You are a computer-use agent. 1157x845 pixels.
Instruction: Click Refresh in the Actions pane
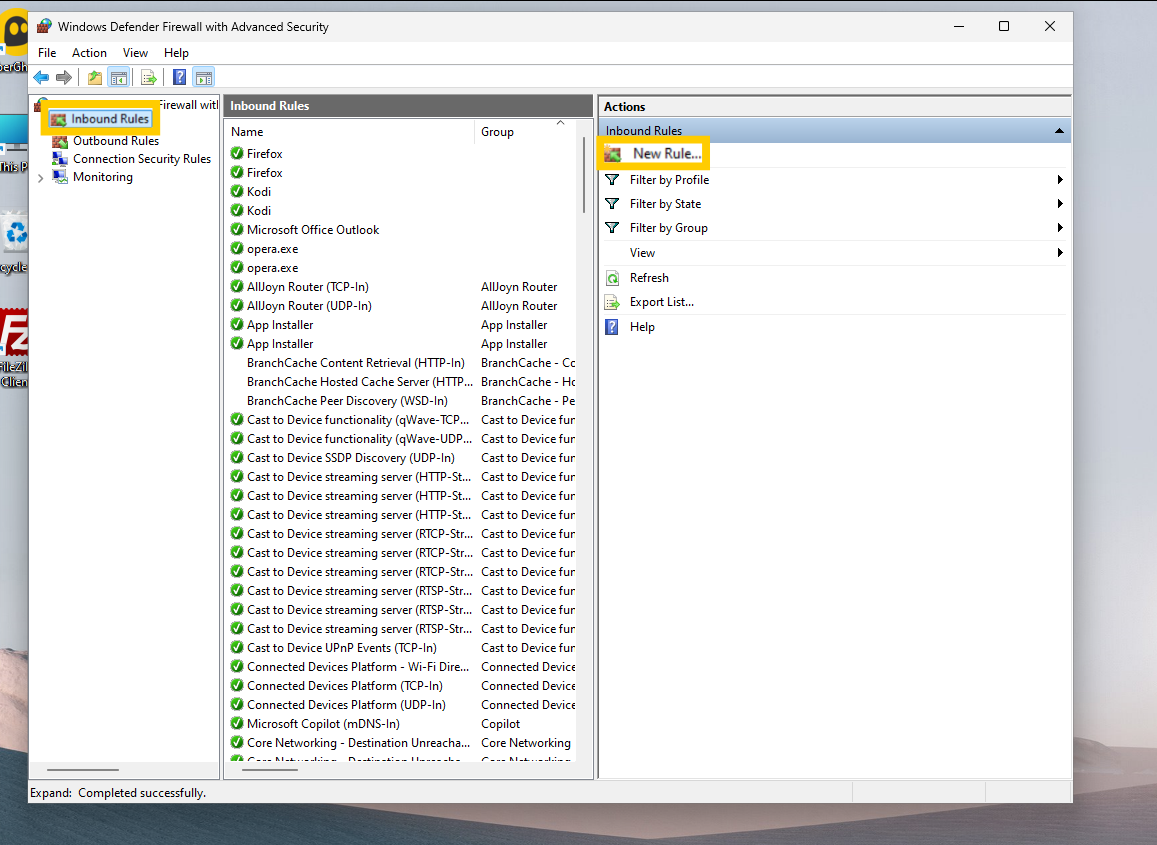[649, 278]
